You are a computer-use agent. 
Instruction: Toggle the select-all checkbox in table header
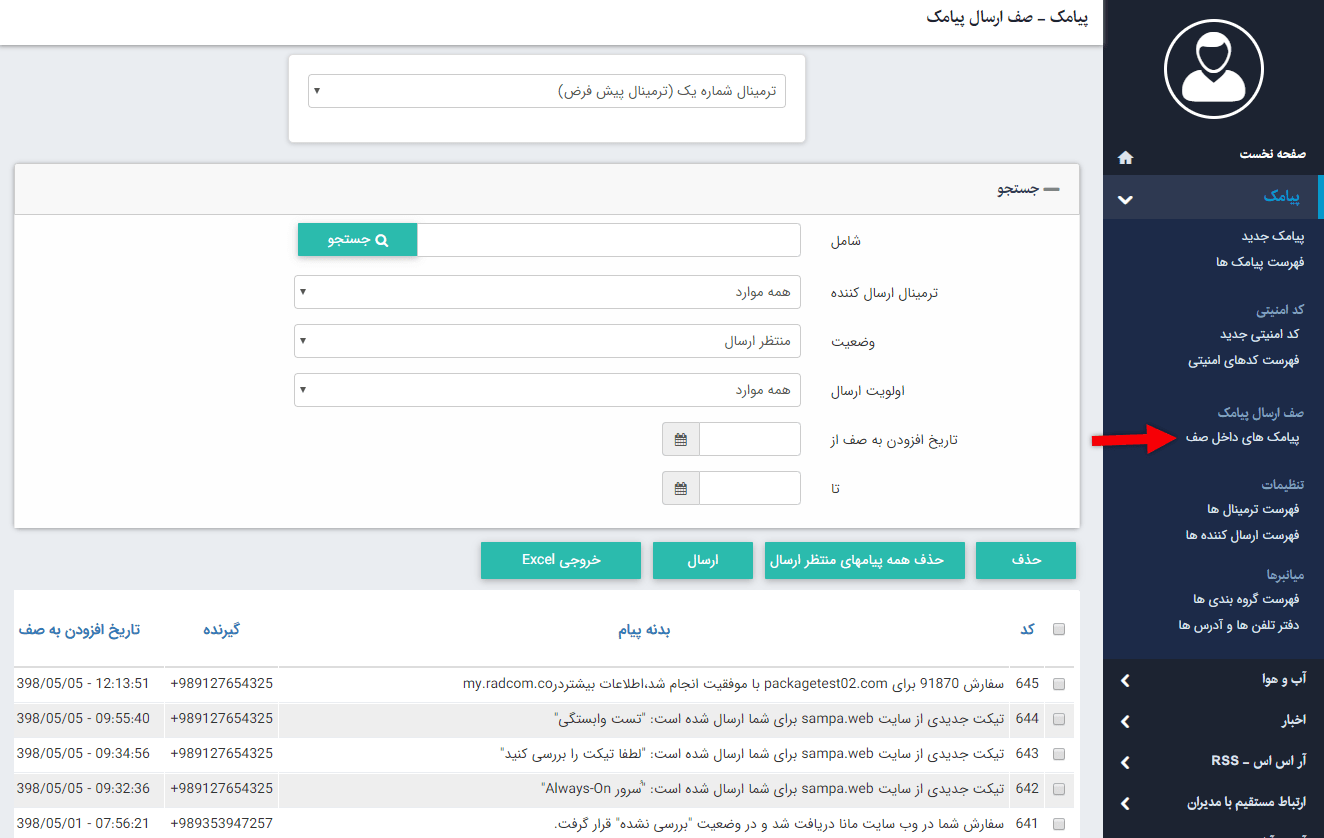tap(1059, 629)
